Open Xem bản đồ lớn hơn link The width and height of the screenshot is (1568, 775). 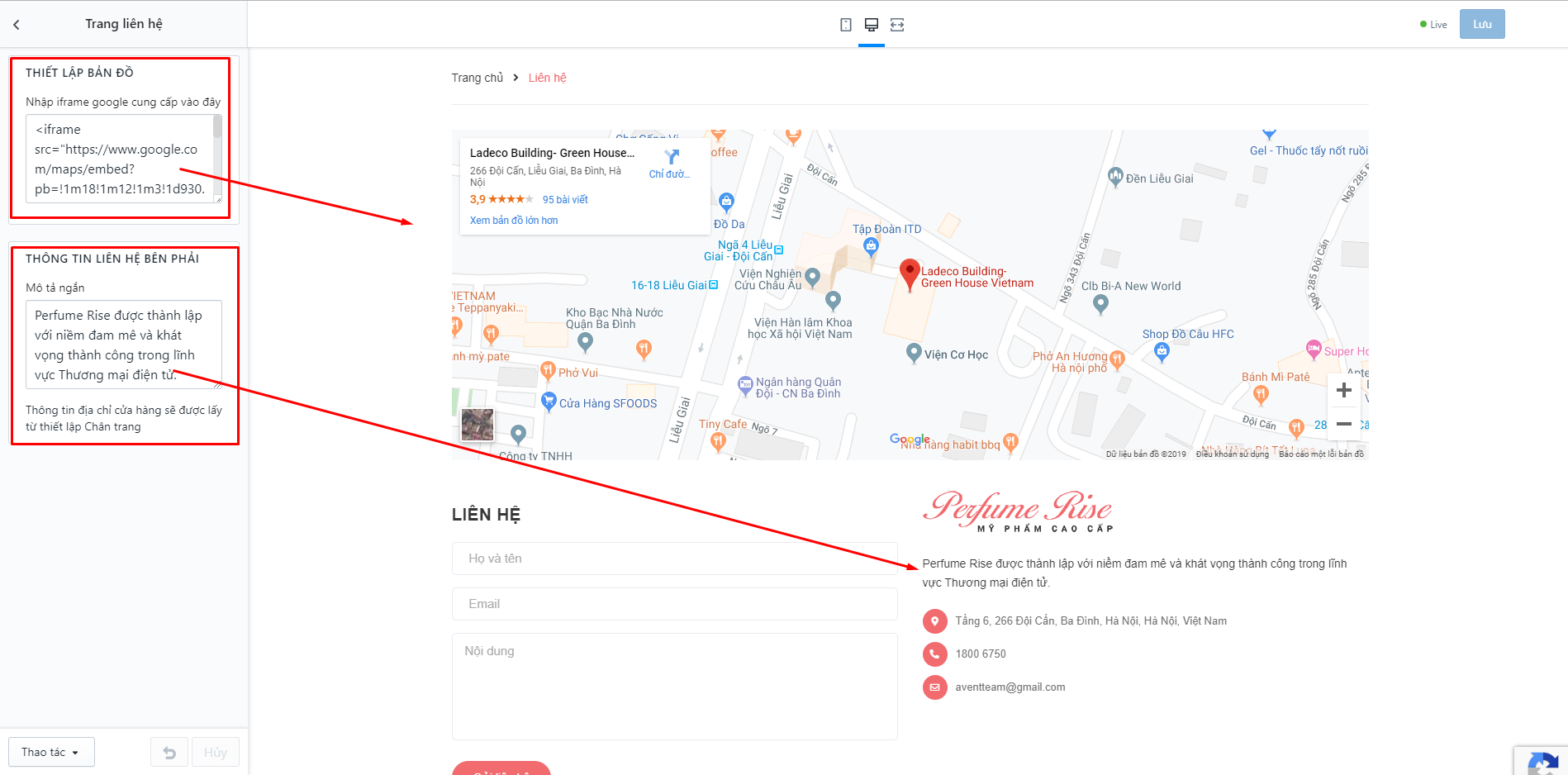tap(514, 221)
